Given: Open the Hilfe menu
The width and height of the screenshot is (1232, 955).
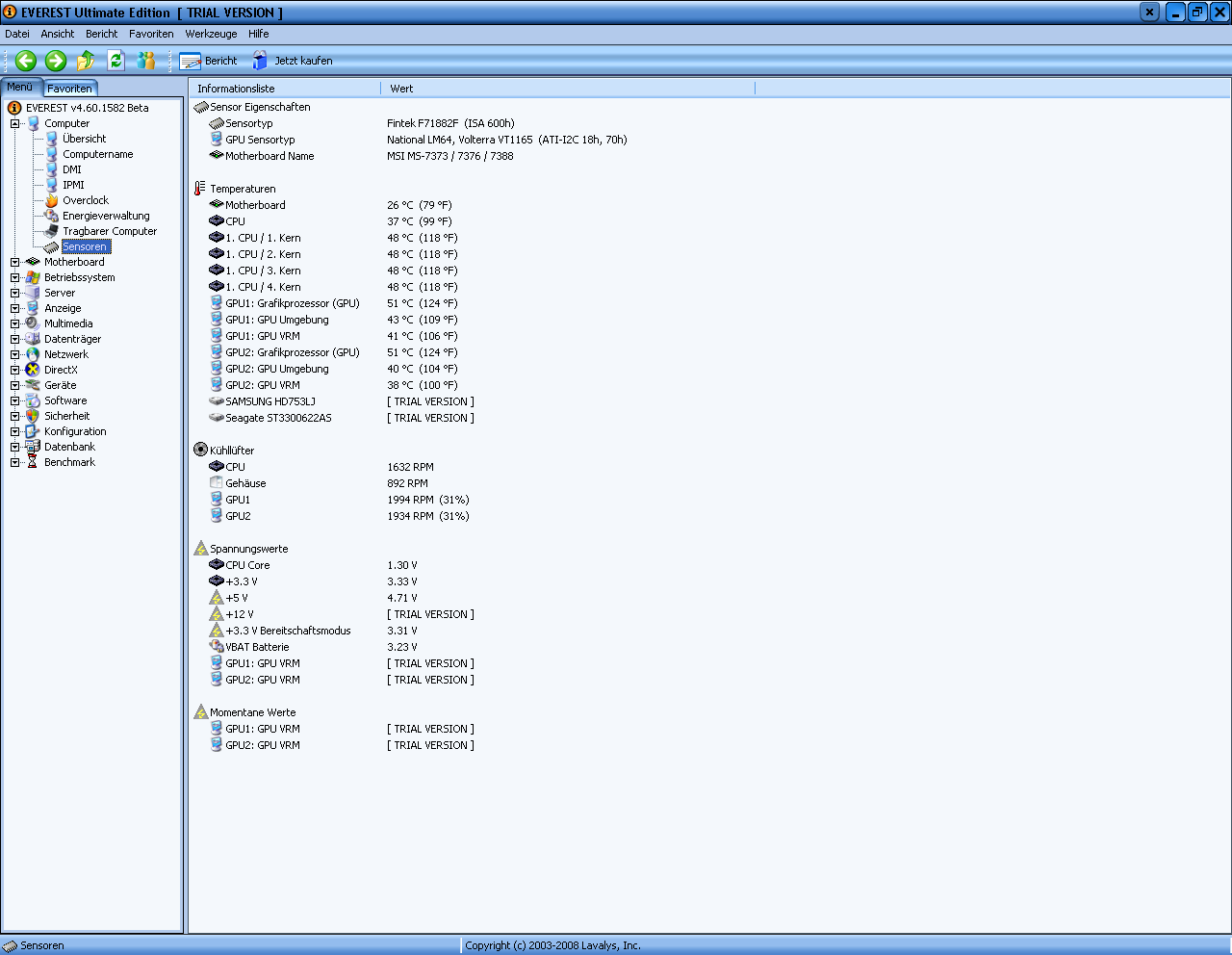Looking at the screenshot, I should coord(259,34).
